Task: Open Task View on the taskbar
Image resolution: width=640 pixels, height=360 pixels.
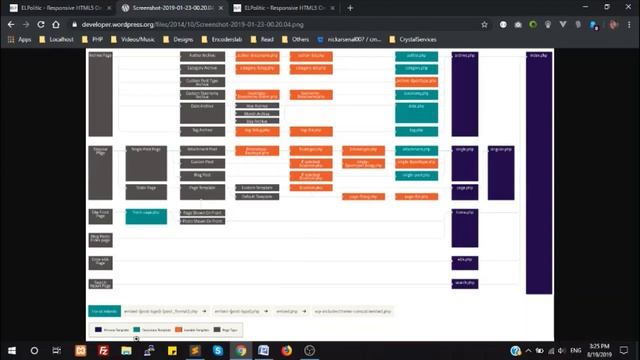Action: [57, 351]
